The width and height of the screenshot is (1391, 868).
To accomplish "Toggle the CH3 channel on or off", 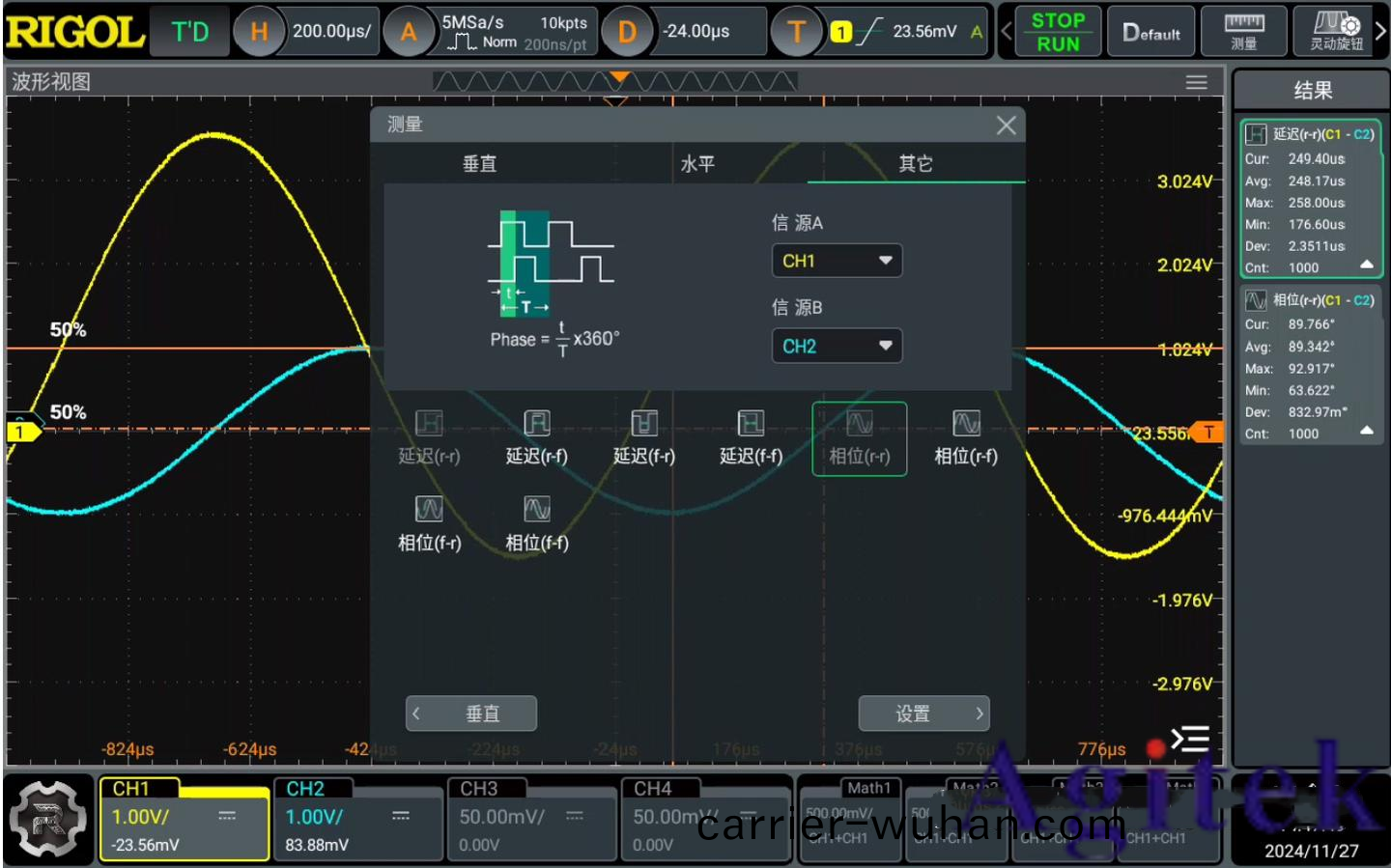I will 531,819.
